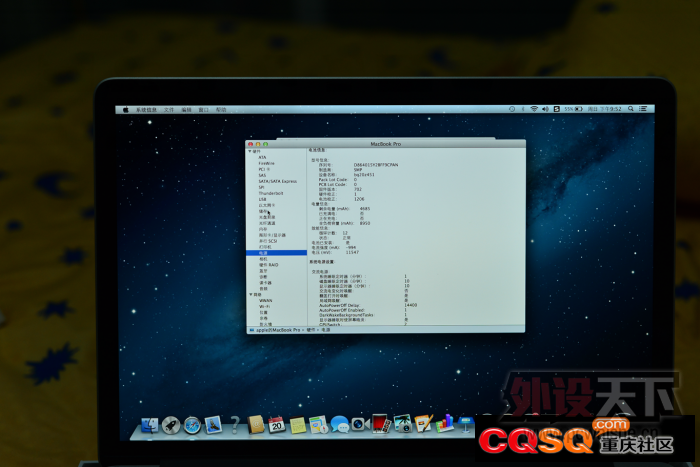This screenshot has height=467, width=700.
Task: Click 硬件 segment in path bar
Action: tap(311, 330)
